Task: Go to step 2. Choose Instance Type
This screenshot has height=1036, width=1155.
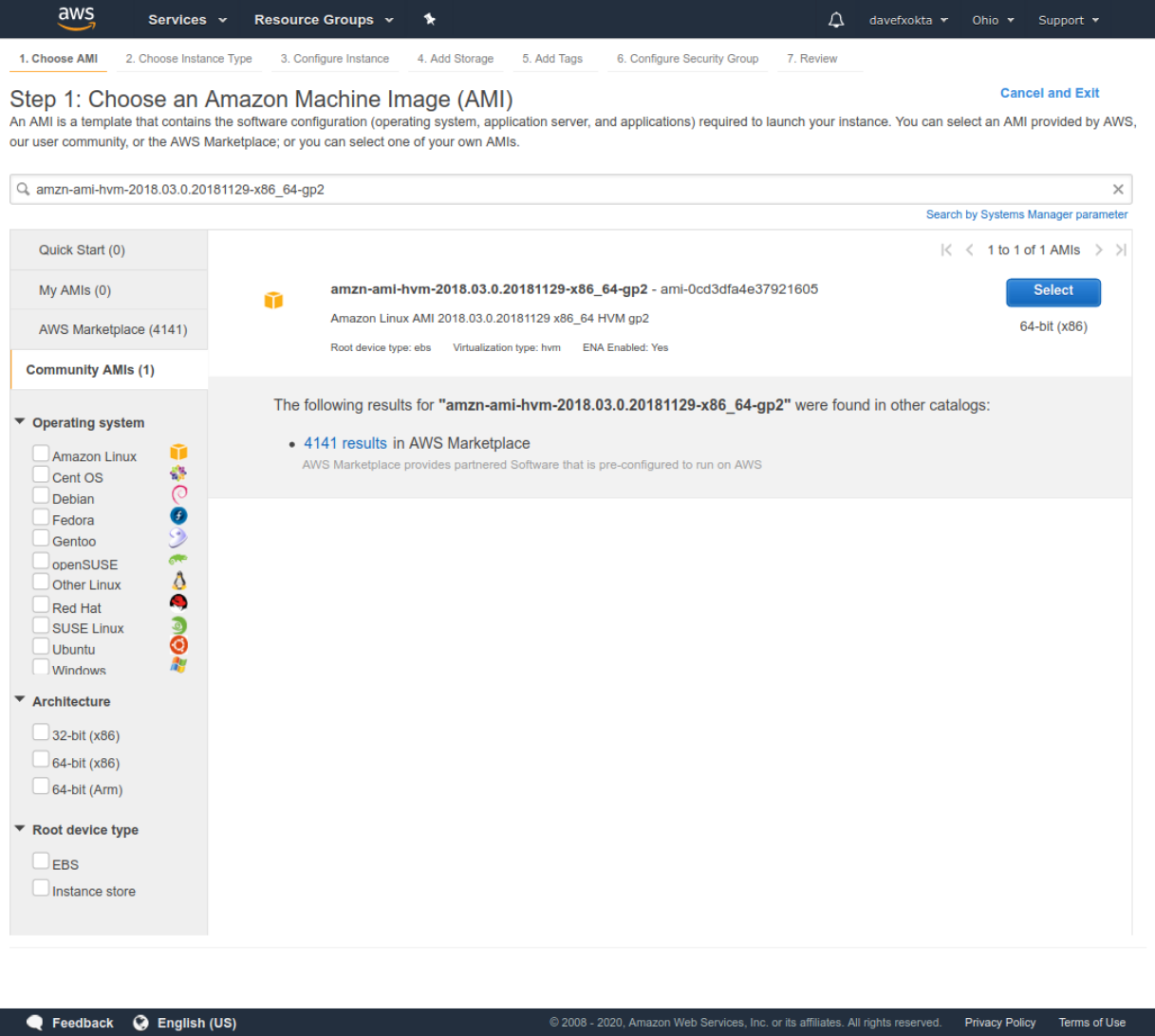Action: (x=189, y=59)
